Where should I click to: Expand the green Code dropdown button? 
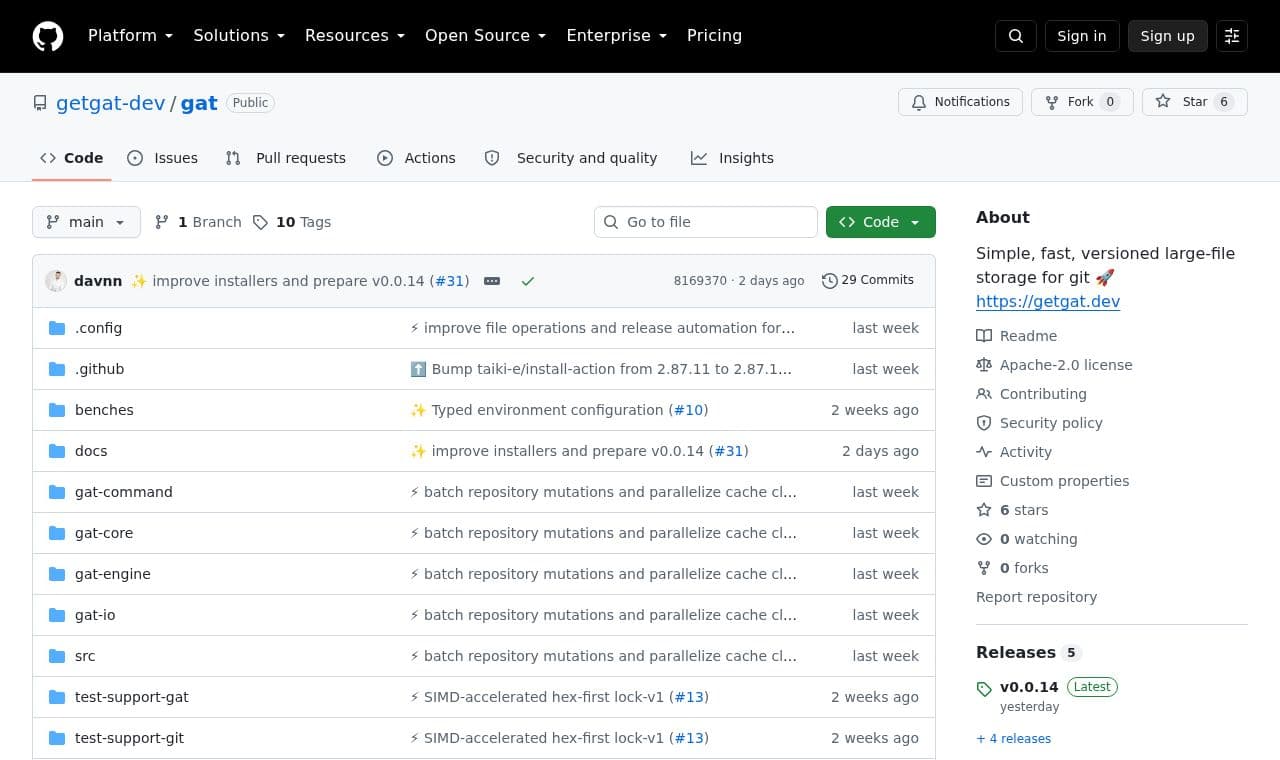click(x=881, y=222)
